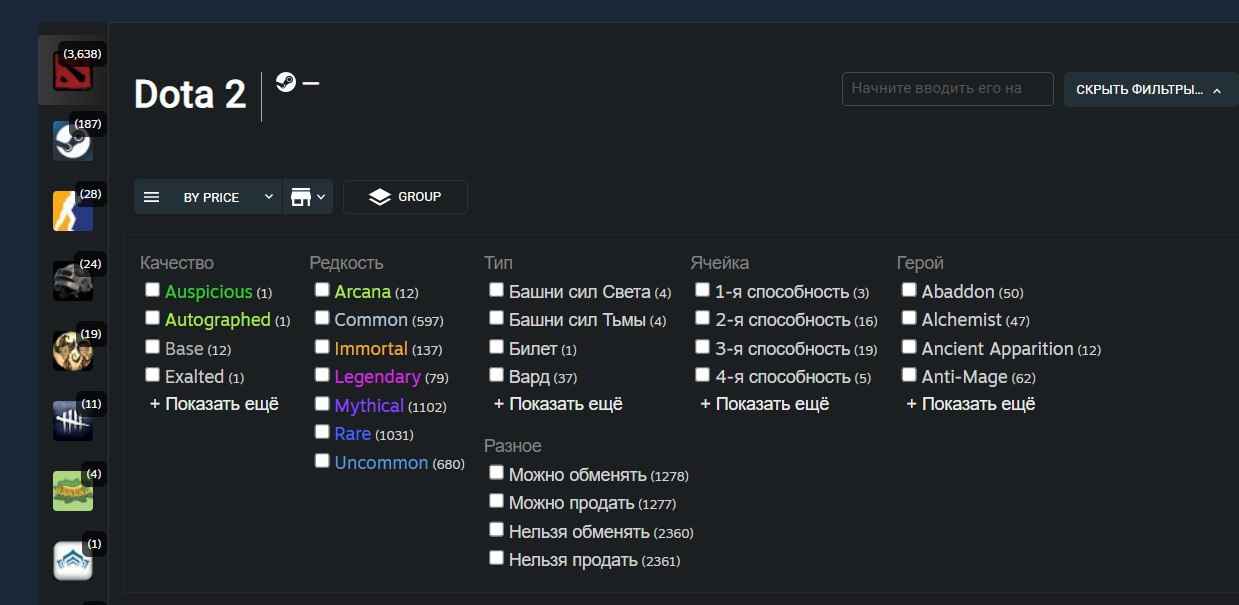1239x605 pixels.
Task: Click the marketplace storefront icon in the toolbar
Action: [301, 196]
